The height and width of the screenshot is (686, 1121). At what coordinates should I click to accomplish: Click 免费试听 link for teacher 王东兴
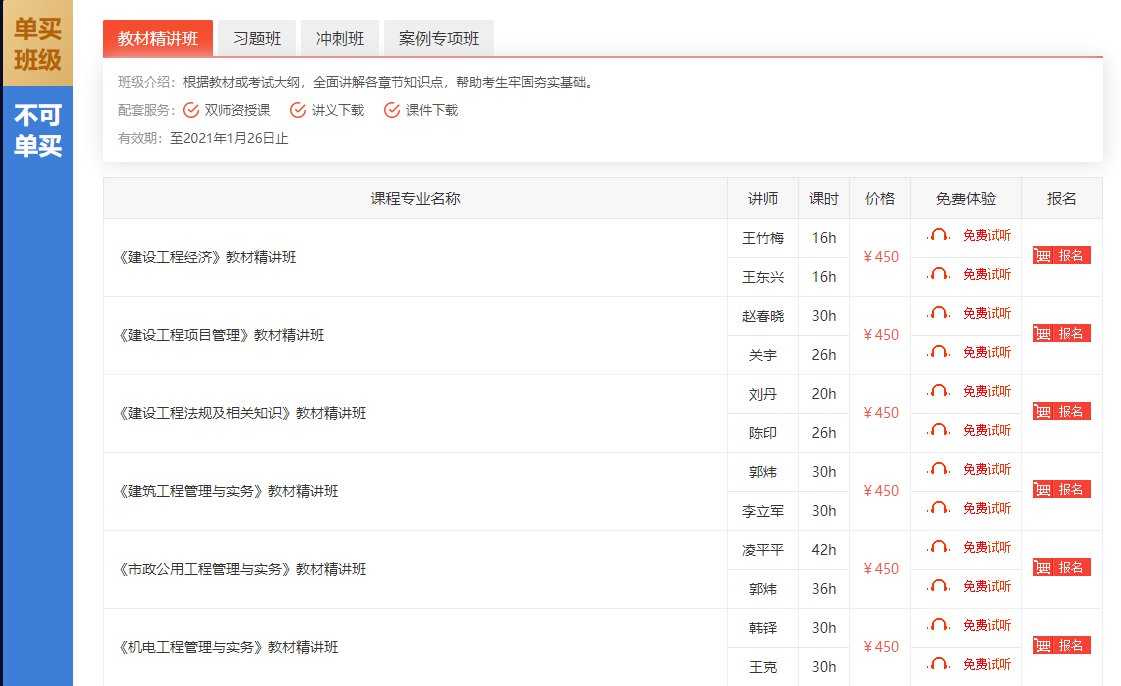(986, 275)
